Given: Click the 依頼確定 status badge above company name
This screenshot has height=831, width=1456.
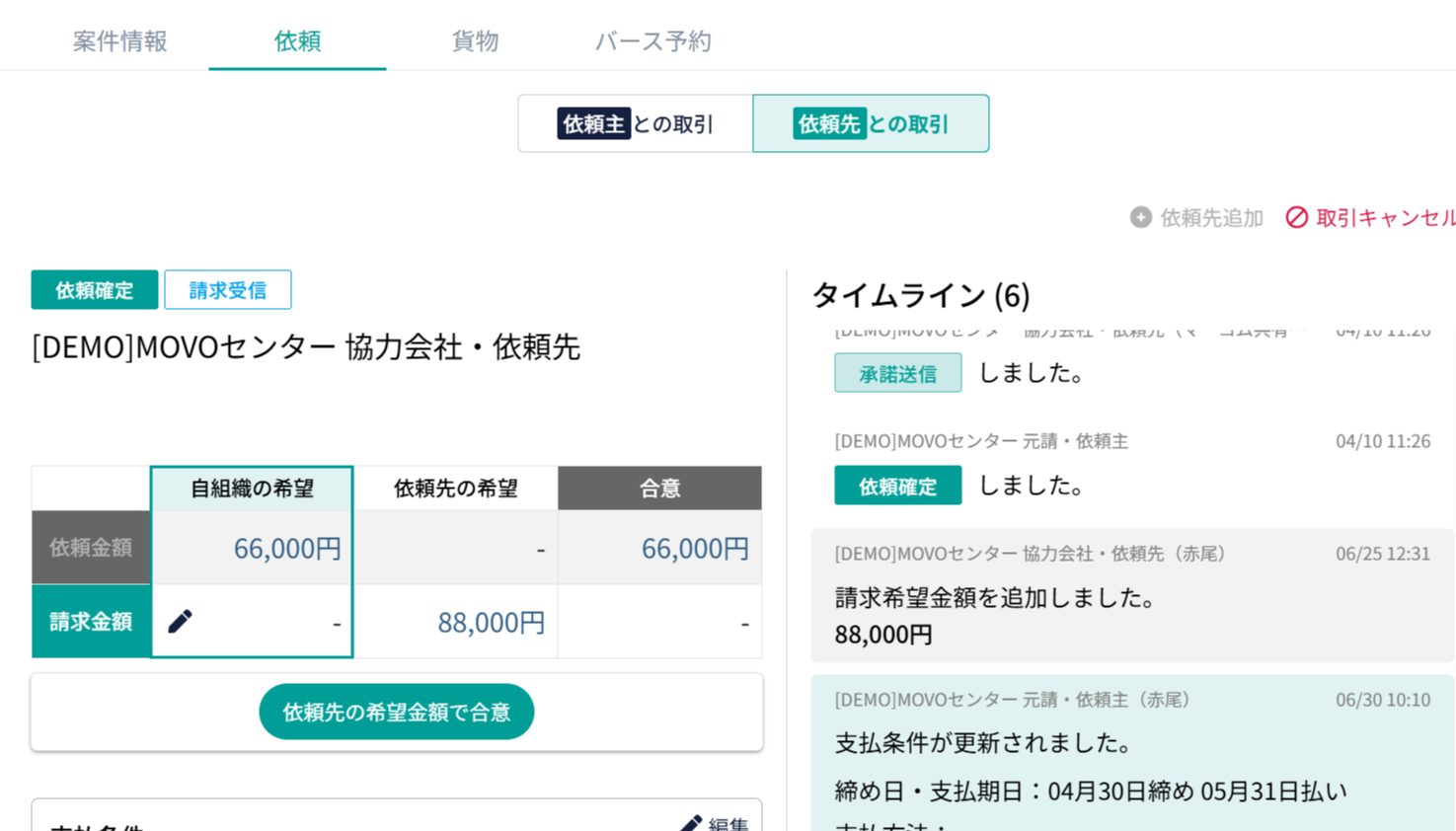Looking at the screenshot, I should 95,290.
